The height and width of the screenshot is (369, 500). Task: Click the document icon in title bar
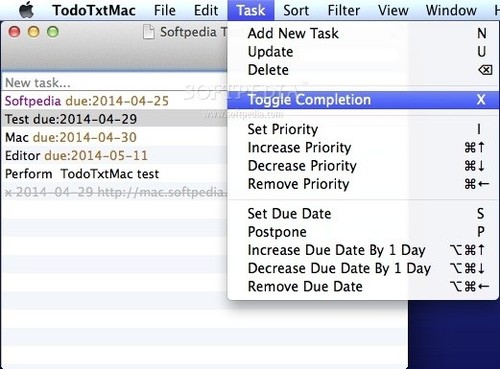[149, 32]
